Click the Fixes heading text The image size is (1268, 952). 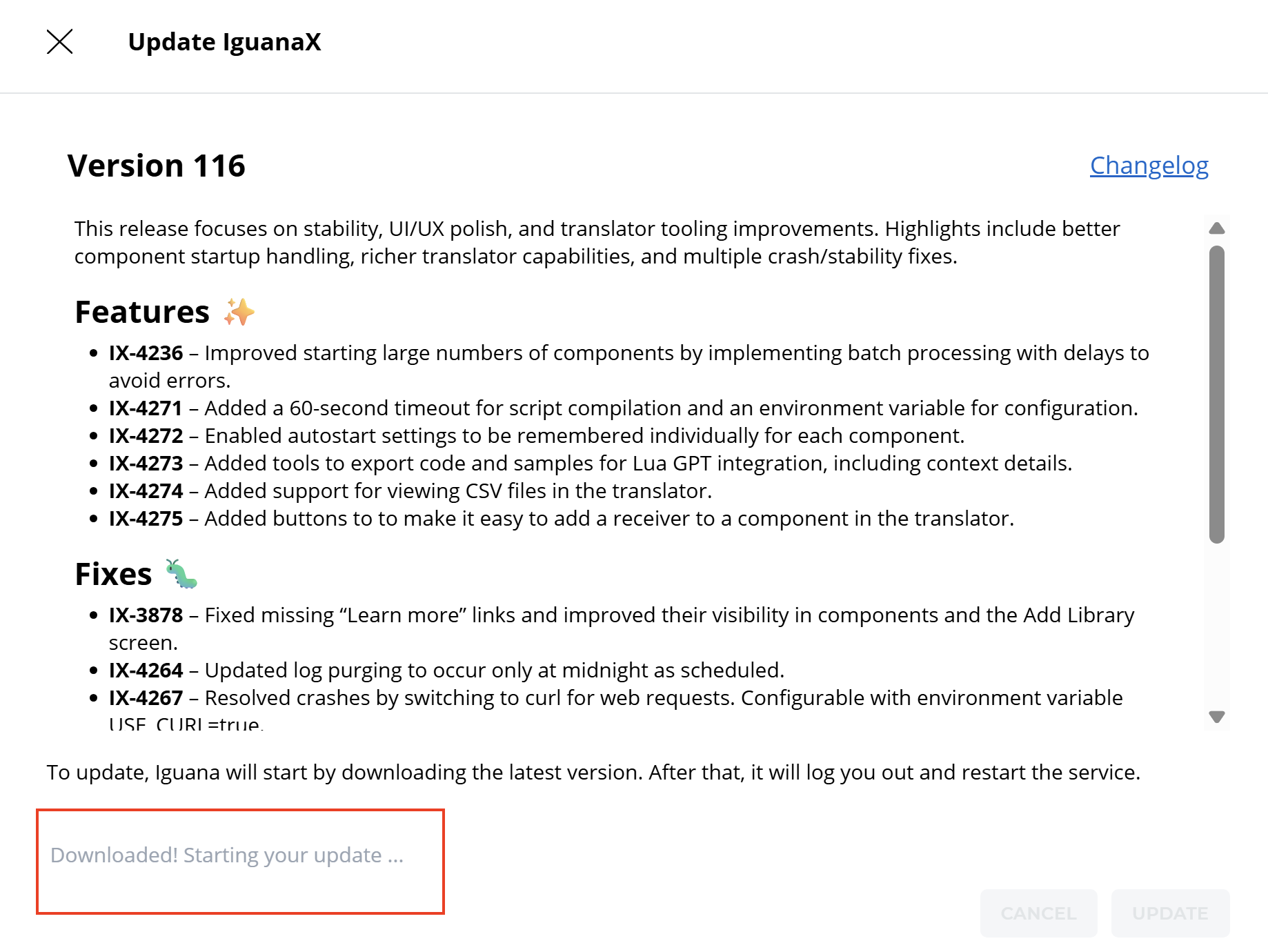click(x=113, y=575)
